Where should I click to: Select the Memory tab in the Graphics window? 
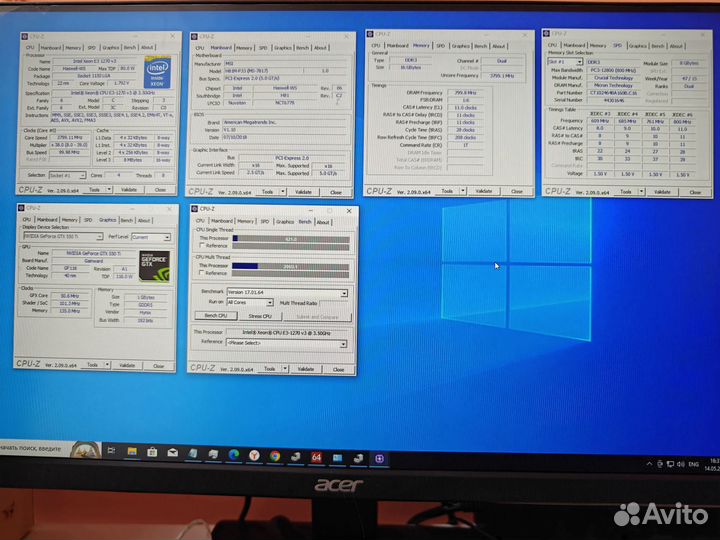coord(70,220)
